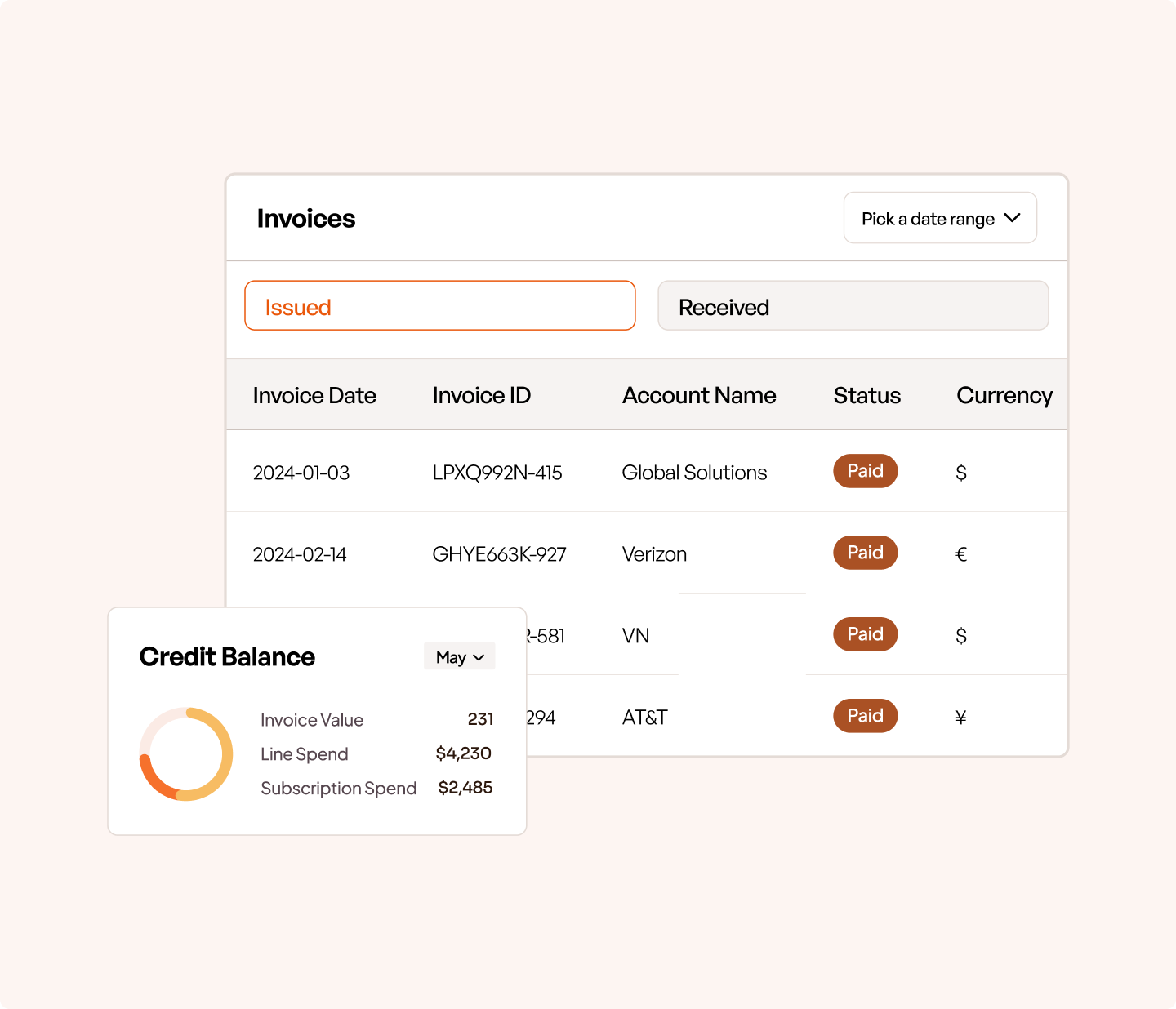Open invoice GHYE663K-927
This screenshot has width=1176, height=1009.
click(499, 555)
